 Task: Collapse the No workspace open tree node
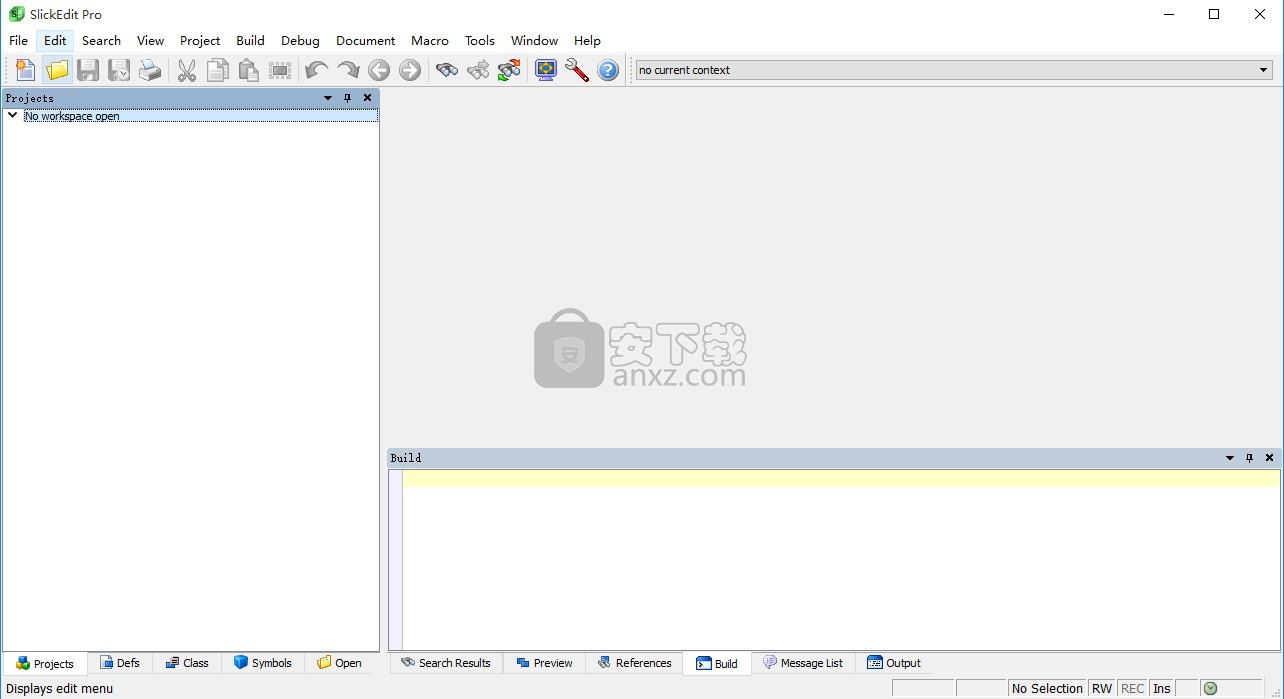tap(12, 116)
